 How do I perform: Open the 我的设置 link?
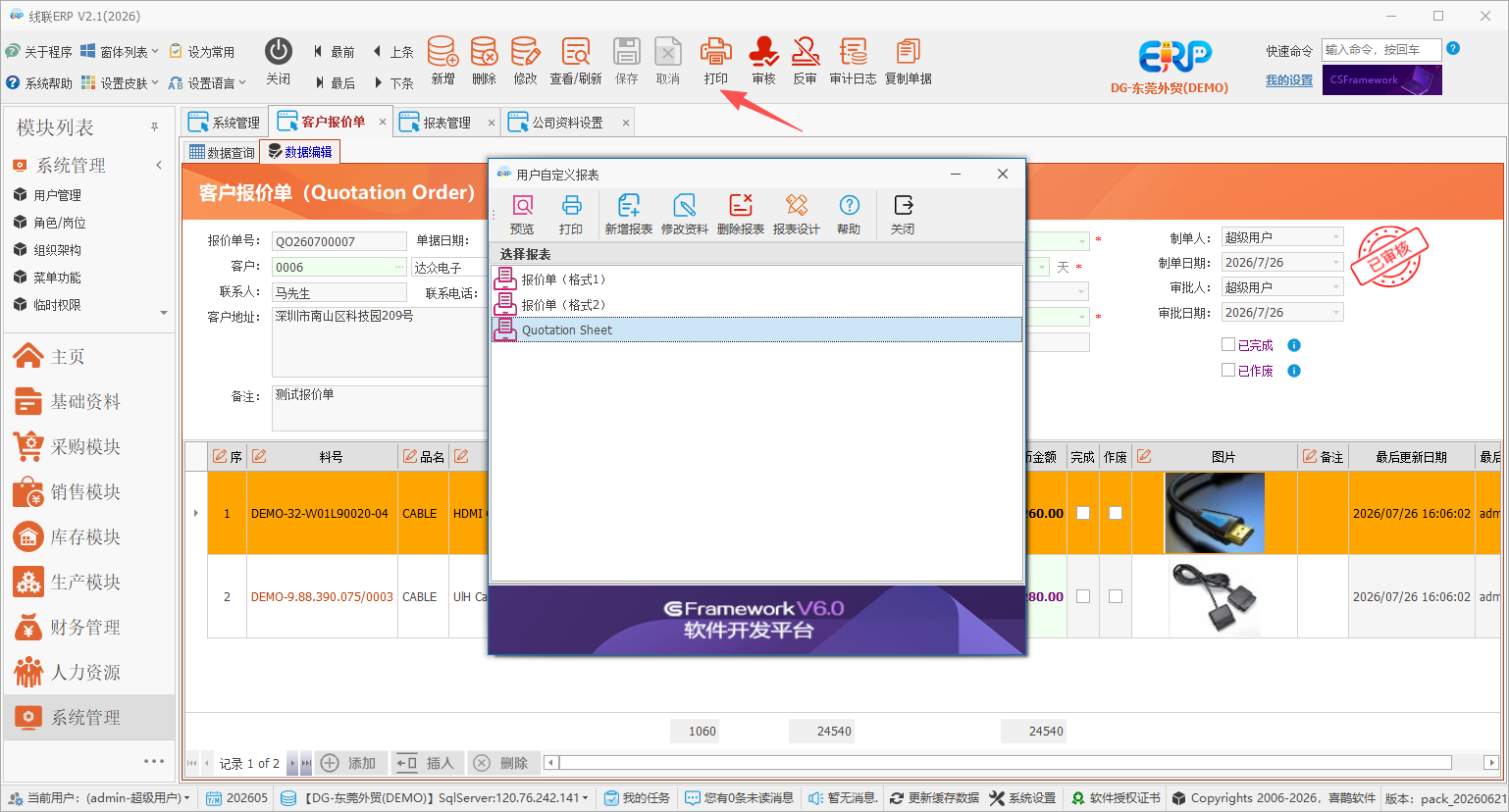(x=1289, y=80)
